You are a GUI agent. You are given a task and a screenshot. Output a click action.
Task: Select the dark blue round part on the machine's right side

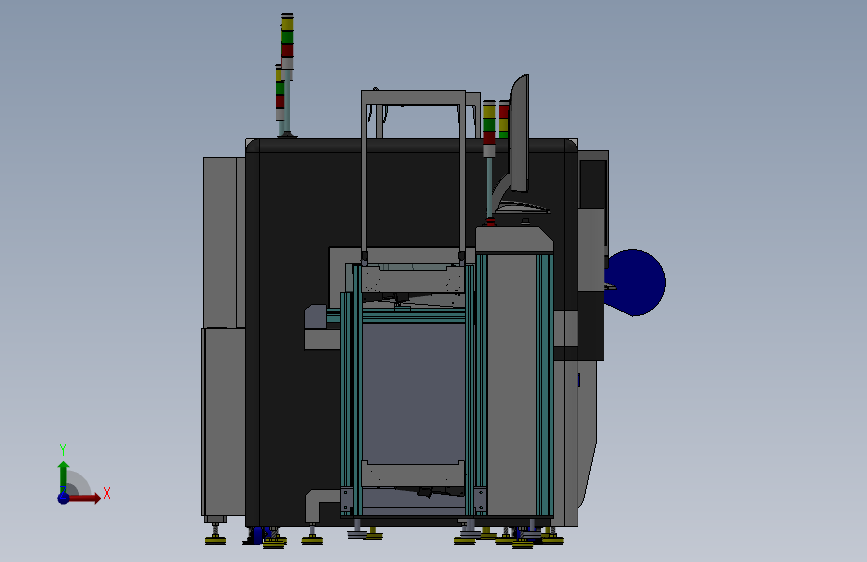[x=636, y=282]
